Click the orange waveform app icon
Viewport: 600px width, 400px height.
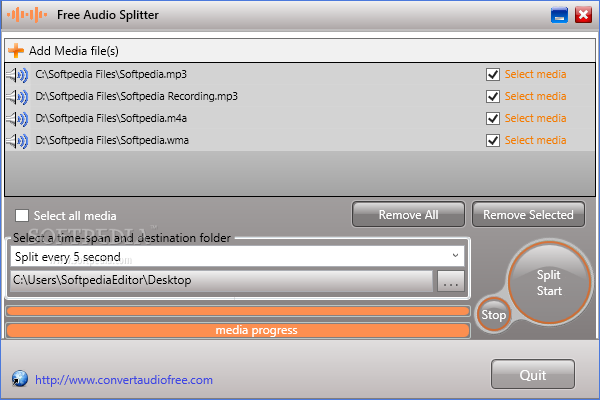click(27, 15)
